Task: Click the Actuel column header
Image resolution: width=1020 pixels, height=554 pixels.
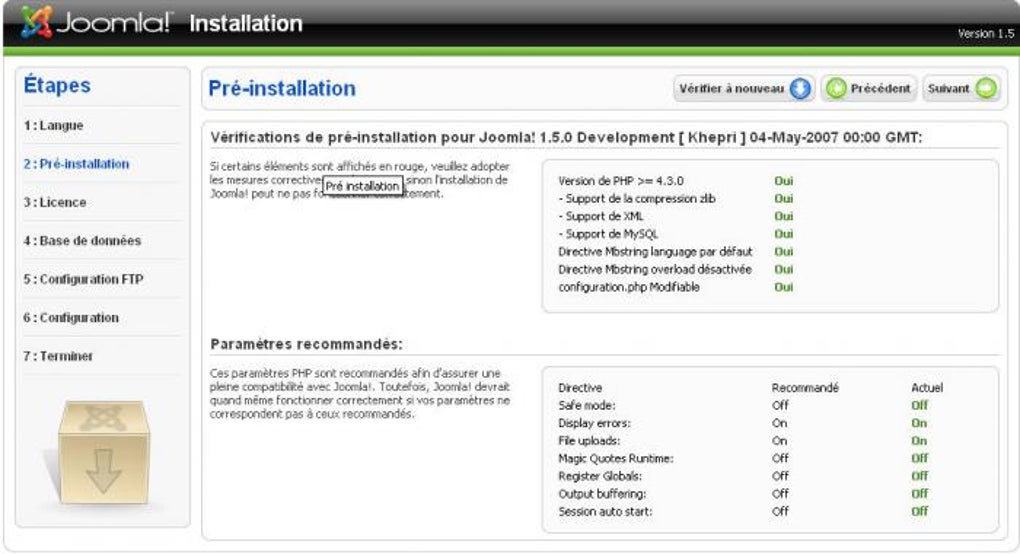Action: click(x=927, y=388)
